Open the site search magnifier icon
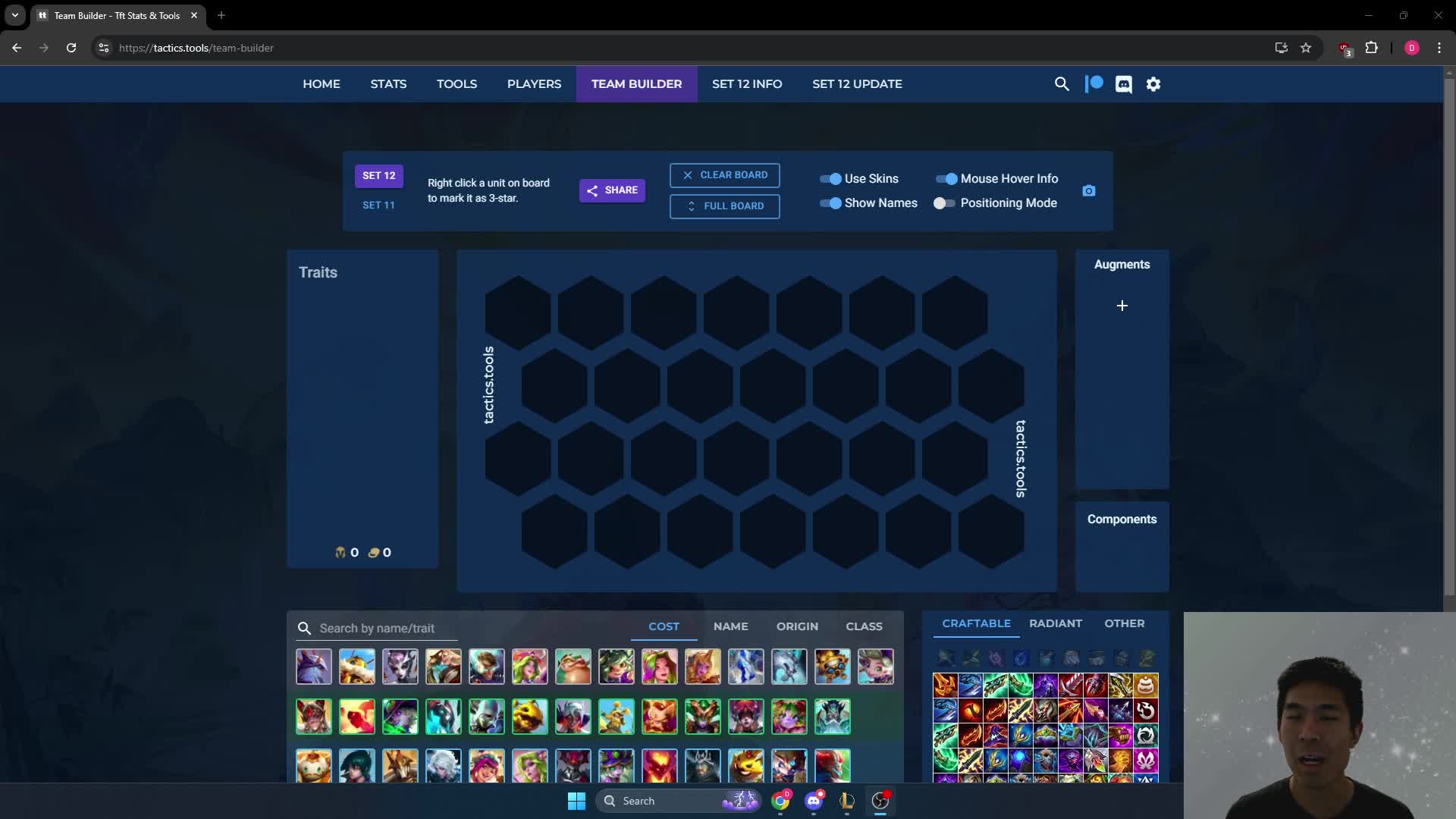Image resolution: width=1456 pixels, height=819 pixels. pos(1062,84)
